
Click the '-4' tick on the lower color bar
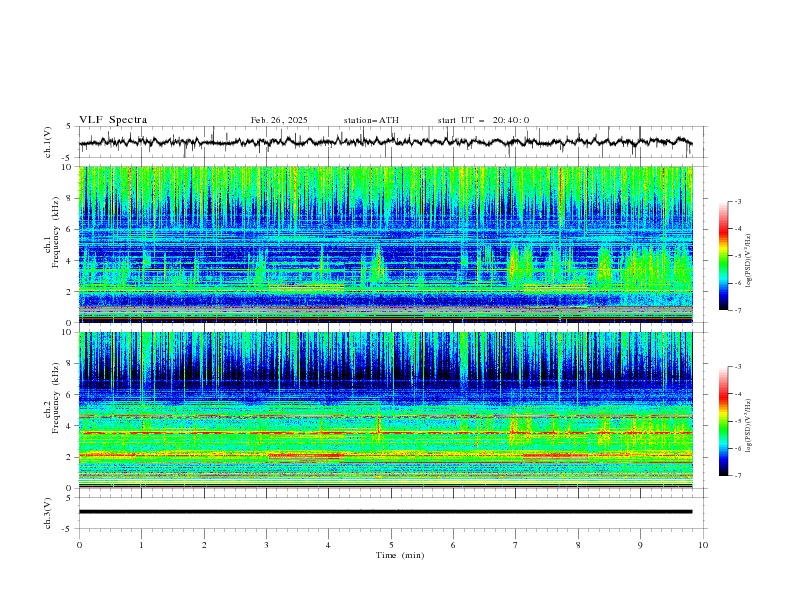(x=738, y=394)
